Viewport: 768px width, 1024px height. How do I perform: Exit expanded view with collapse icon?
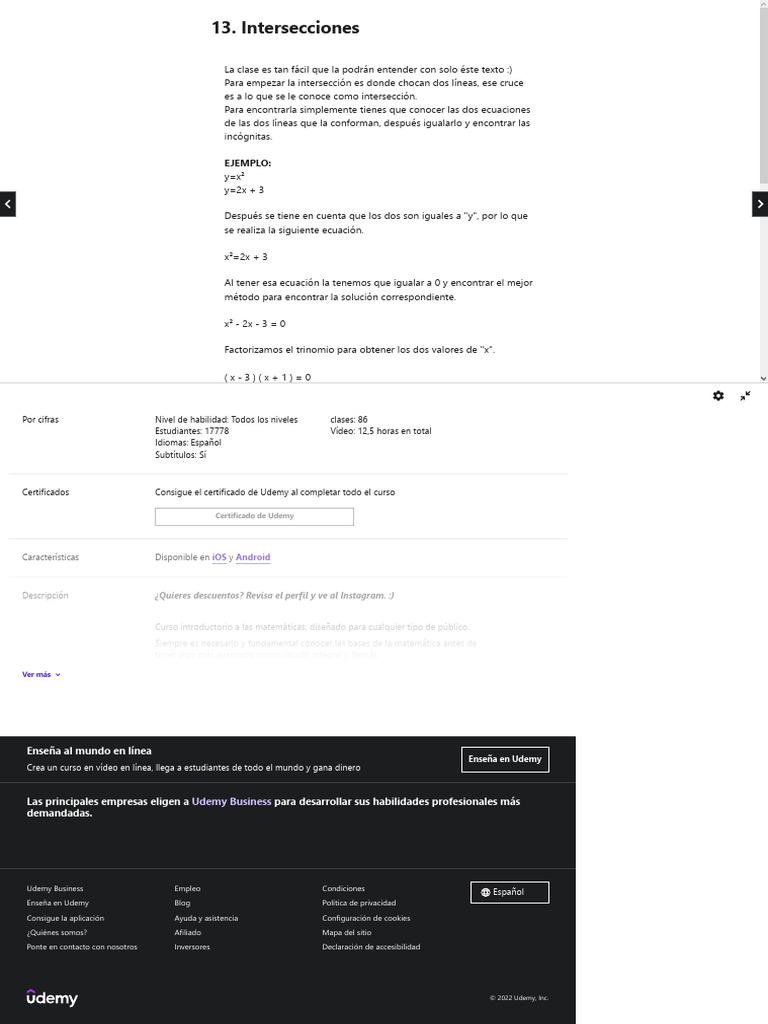pyautogui.click(x=745, y=396)
